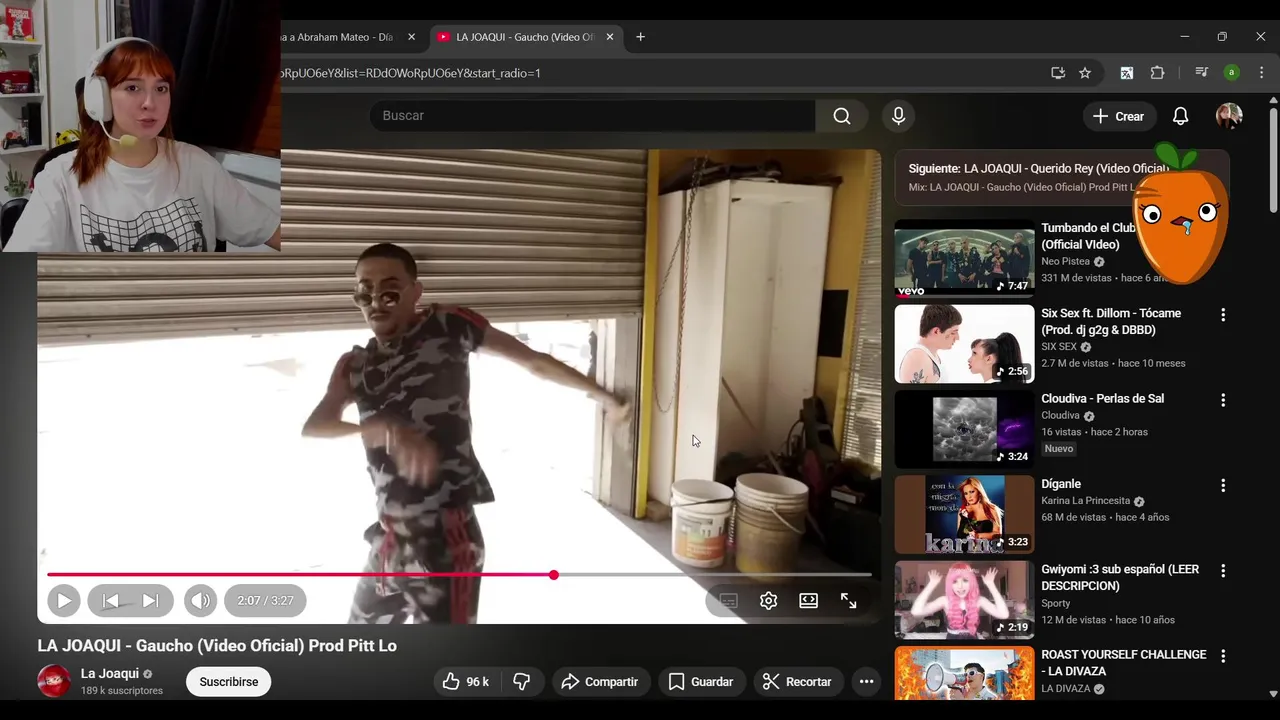Click the progress bar scrubber handle
This screenshot has width=1280, height=720.
pyautogui.click(x=553, y=575)
